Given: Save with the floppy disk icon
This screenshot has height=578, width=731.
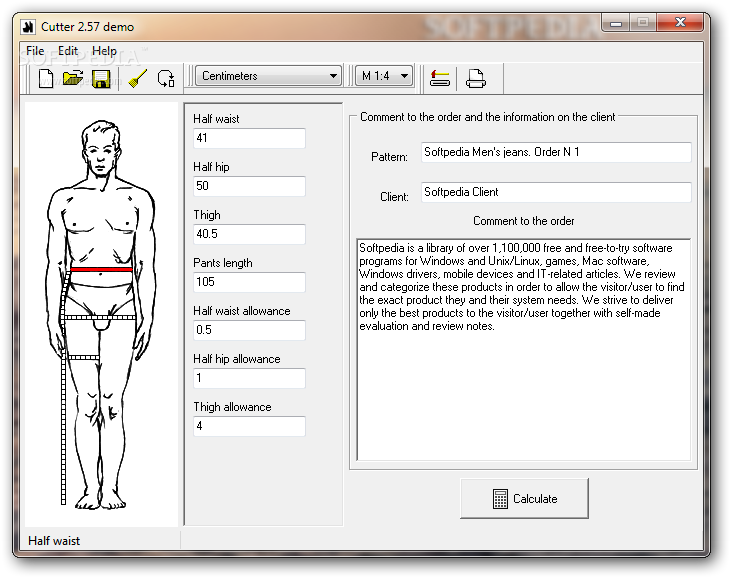Looking at the screenshot, I should coord(101,78).
